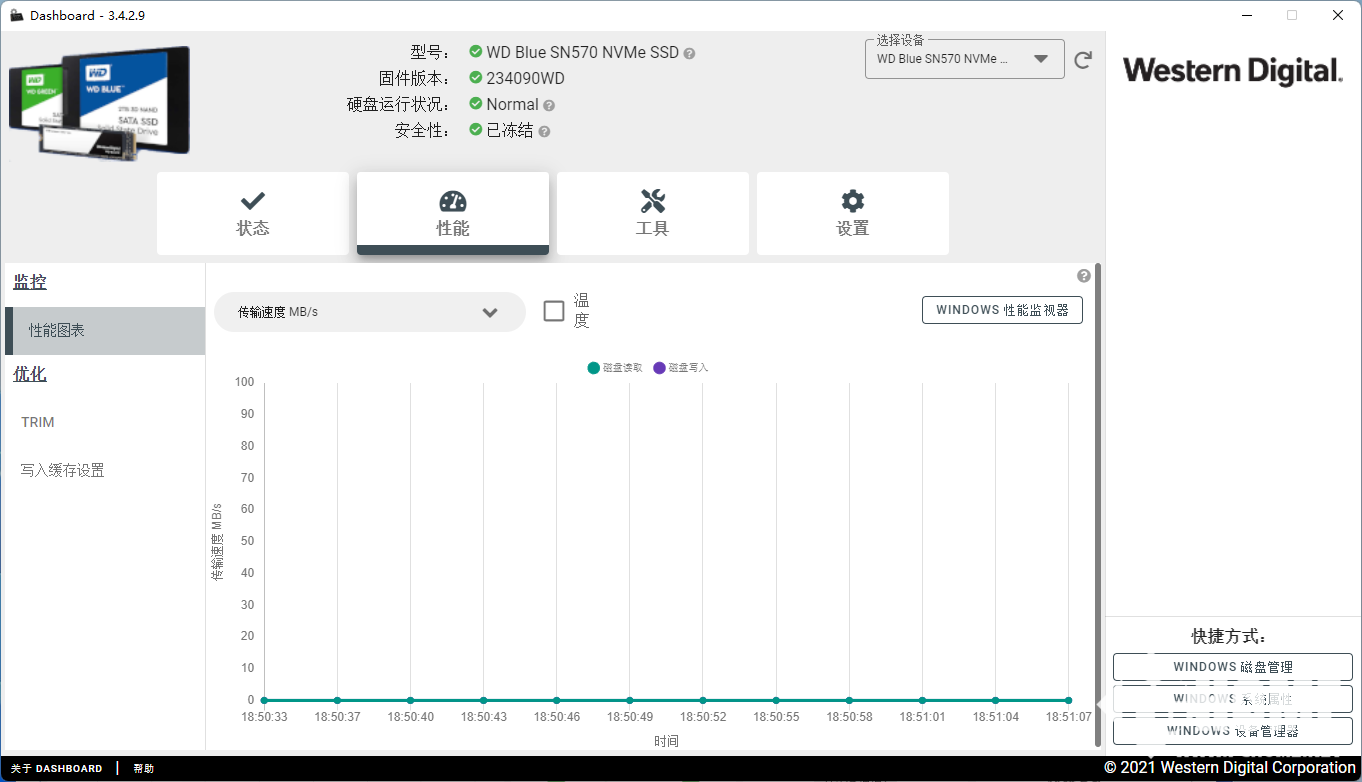Open the 性能 performance tab

(x=453, y=213)
